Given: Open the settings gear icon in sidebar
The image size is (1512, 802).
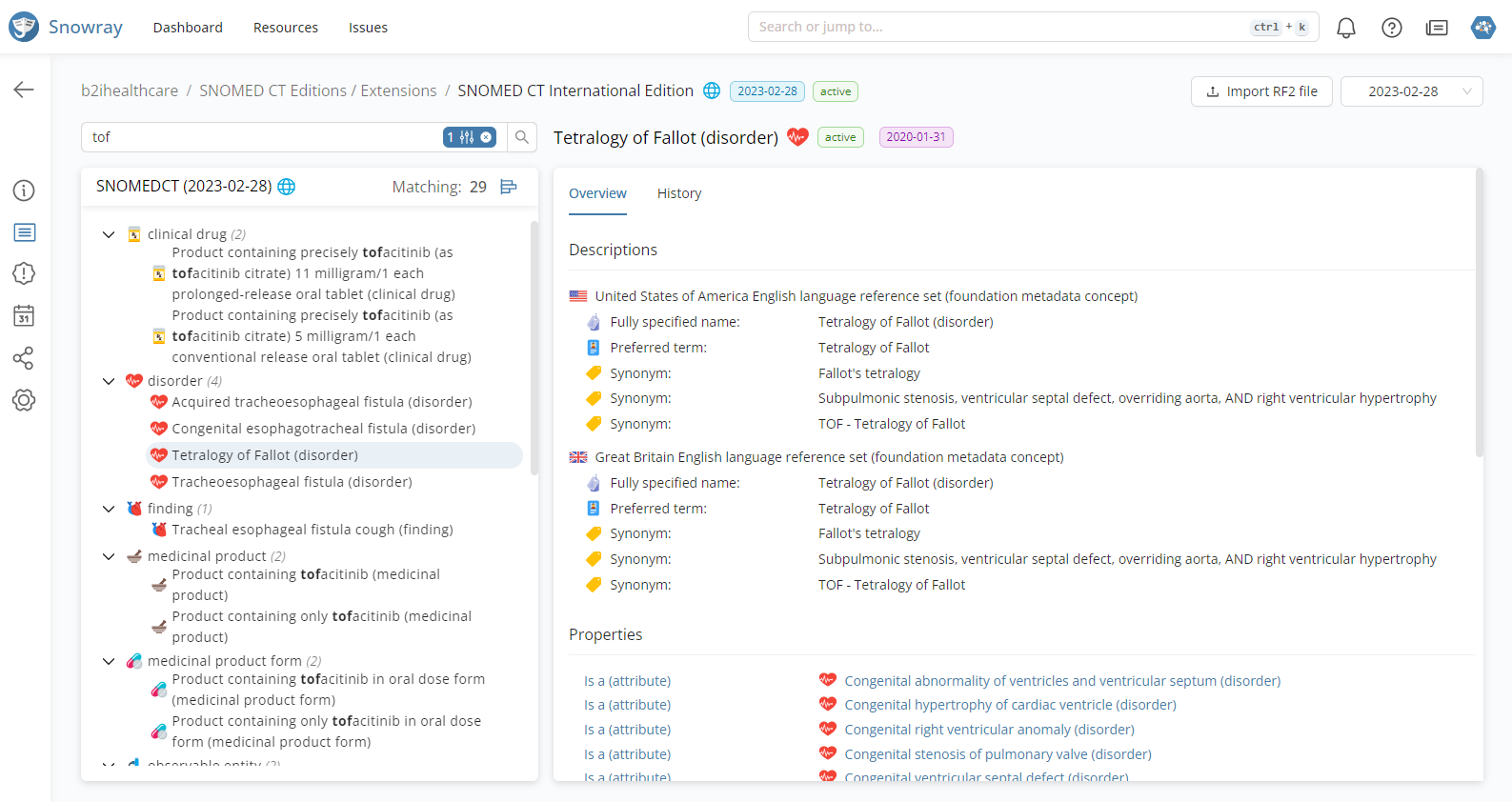Looking at the screenshot, I should 24,400.
